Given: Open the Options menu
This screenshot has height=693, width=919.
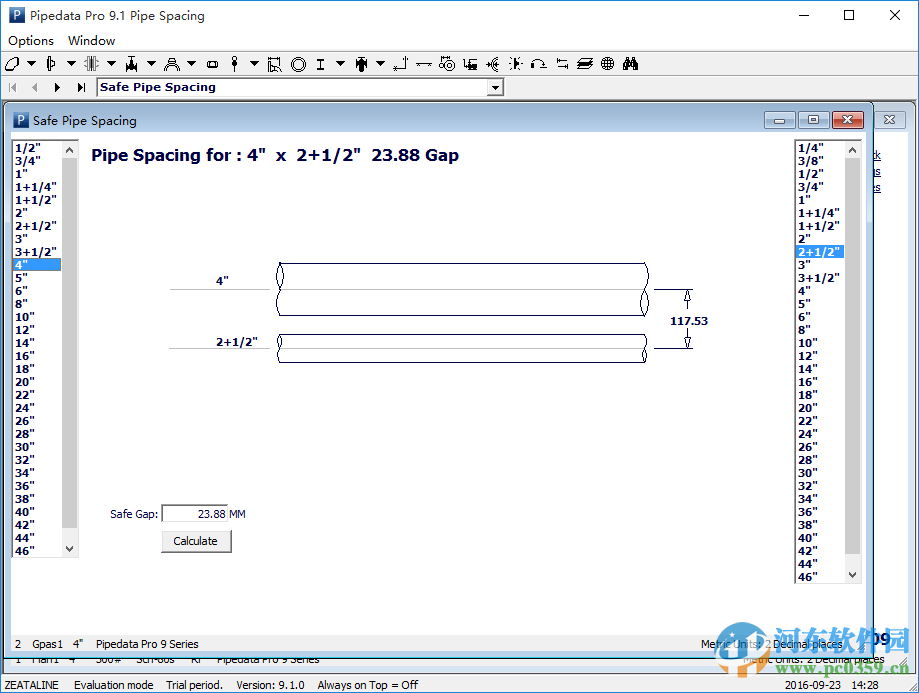Looking at the screenshot, I should (30, 40).
